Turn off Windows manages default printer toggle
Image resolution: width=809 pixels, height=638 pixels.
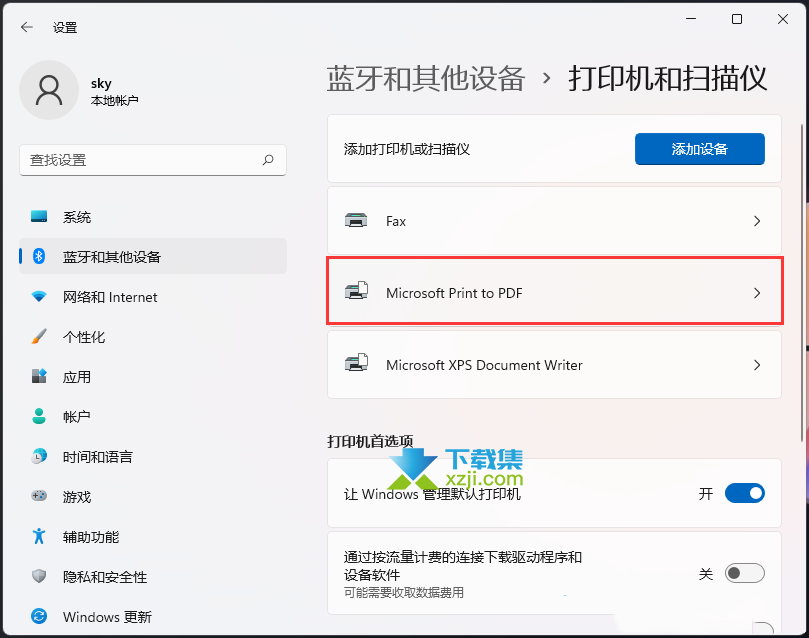point(745,493)
